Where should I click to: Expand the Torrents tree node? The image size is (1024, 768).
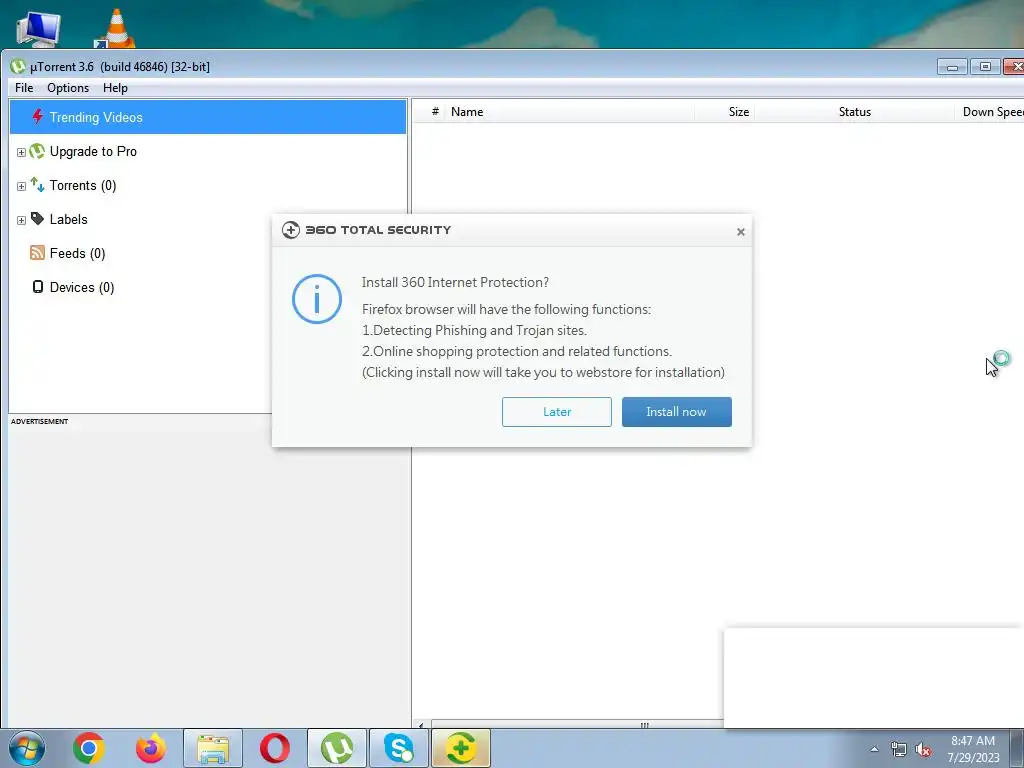[21, 186]
